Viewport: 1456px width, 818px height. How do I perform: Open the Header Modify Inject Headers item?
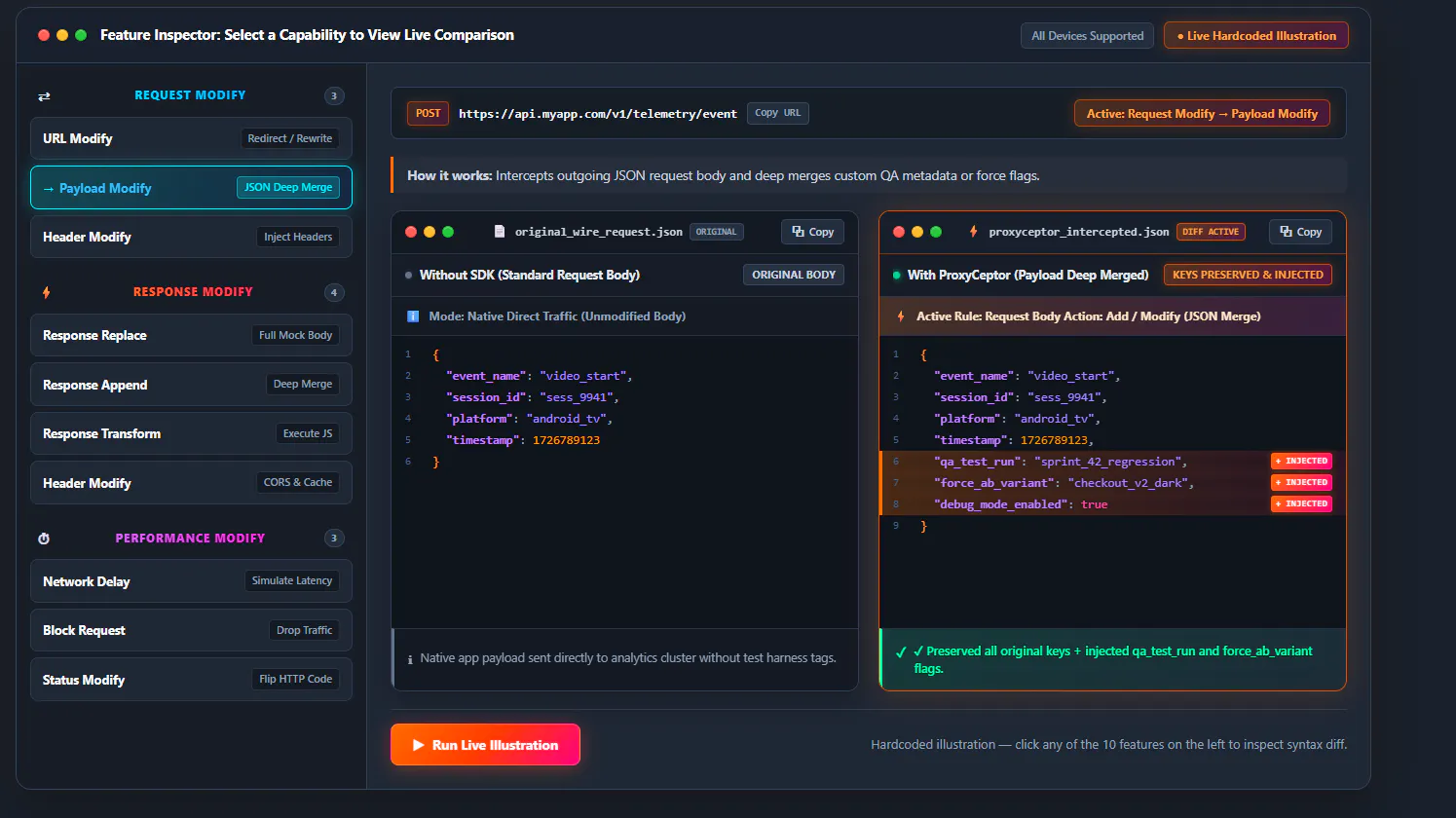pos(191,237)
